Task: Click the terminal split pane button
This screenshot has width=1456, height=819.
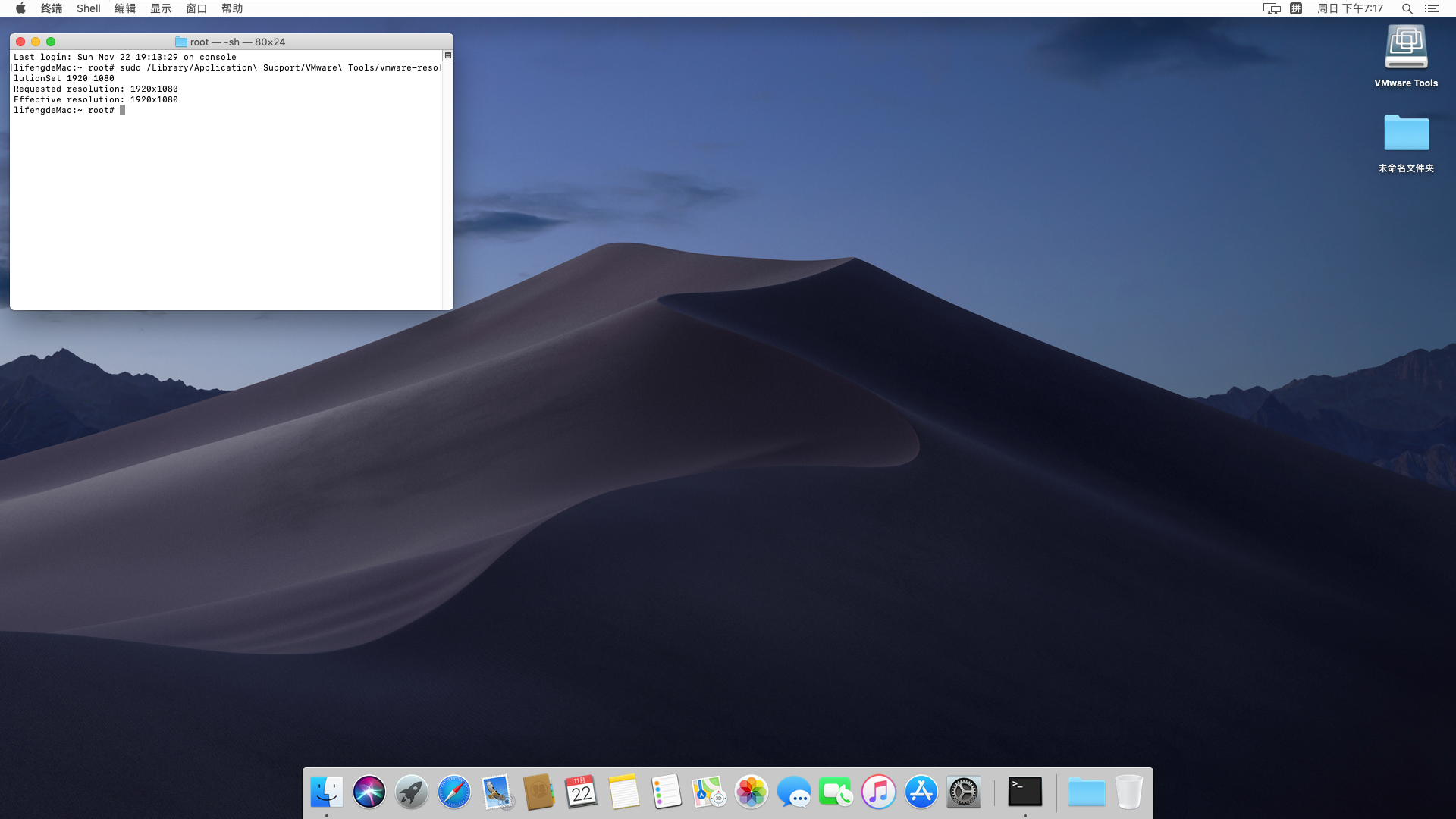Action: 448,55
